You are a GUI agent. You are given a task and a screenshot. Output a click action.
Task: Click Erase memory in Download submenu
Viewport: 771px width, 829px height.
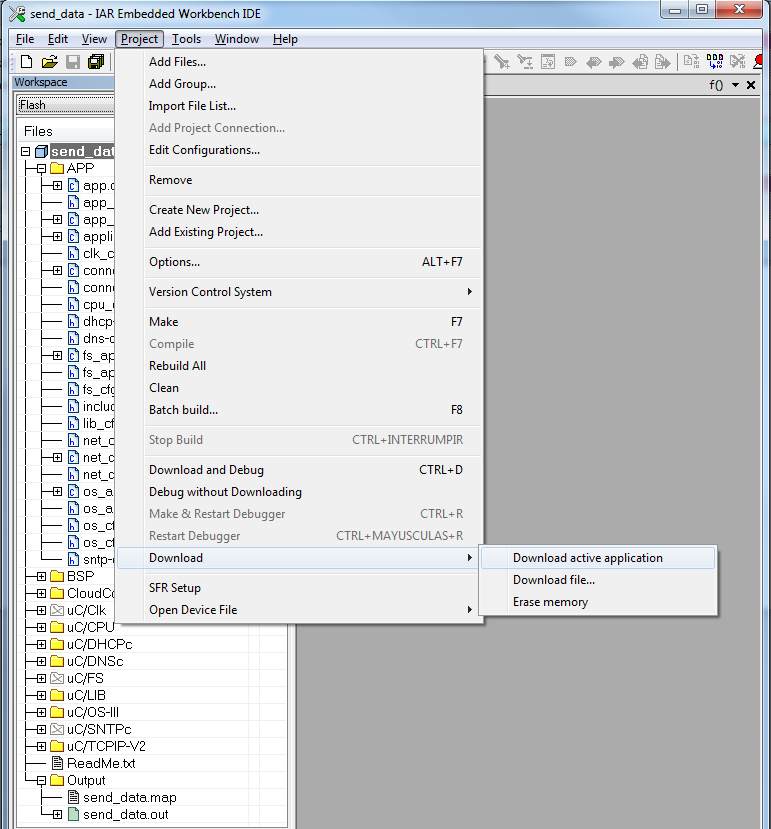(550, 602)
